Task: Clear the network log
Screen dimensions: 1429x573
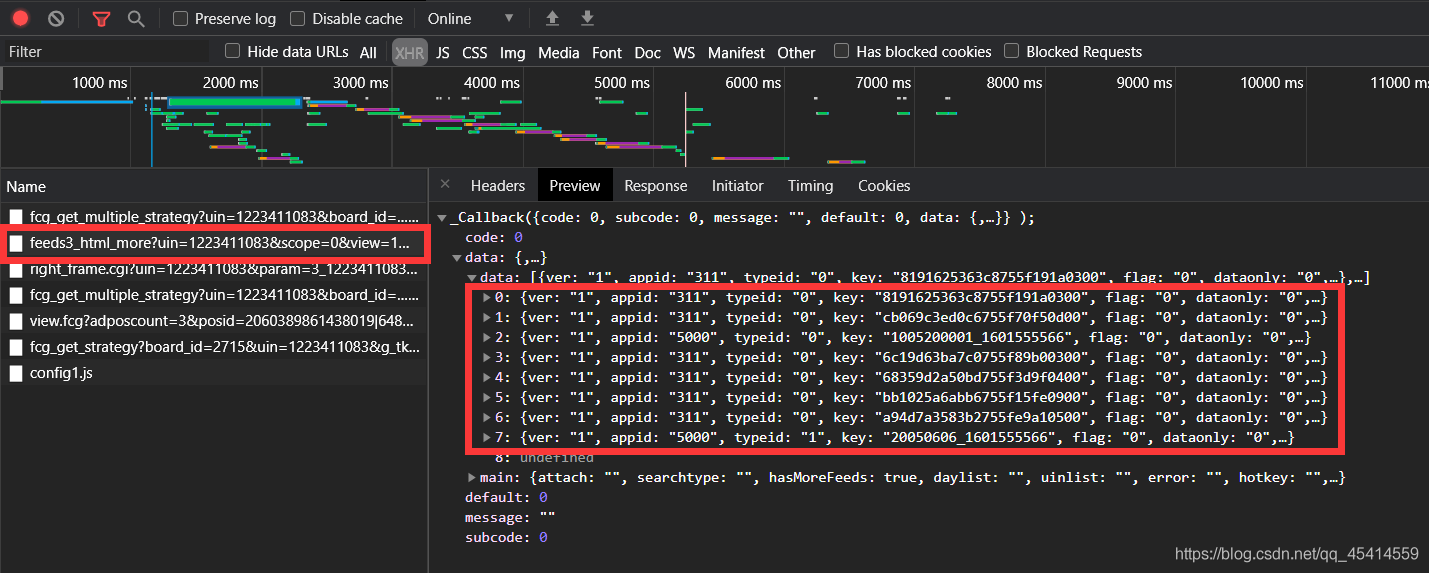Action: (x=56, y=18)
